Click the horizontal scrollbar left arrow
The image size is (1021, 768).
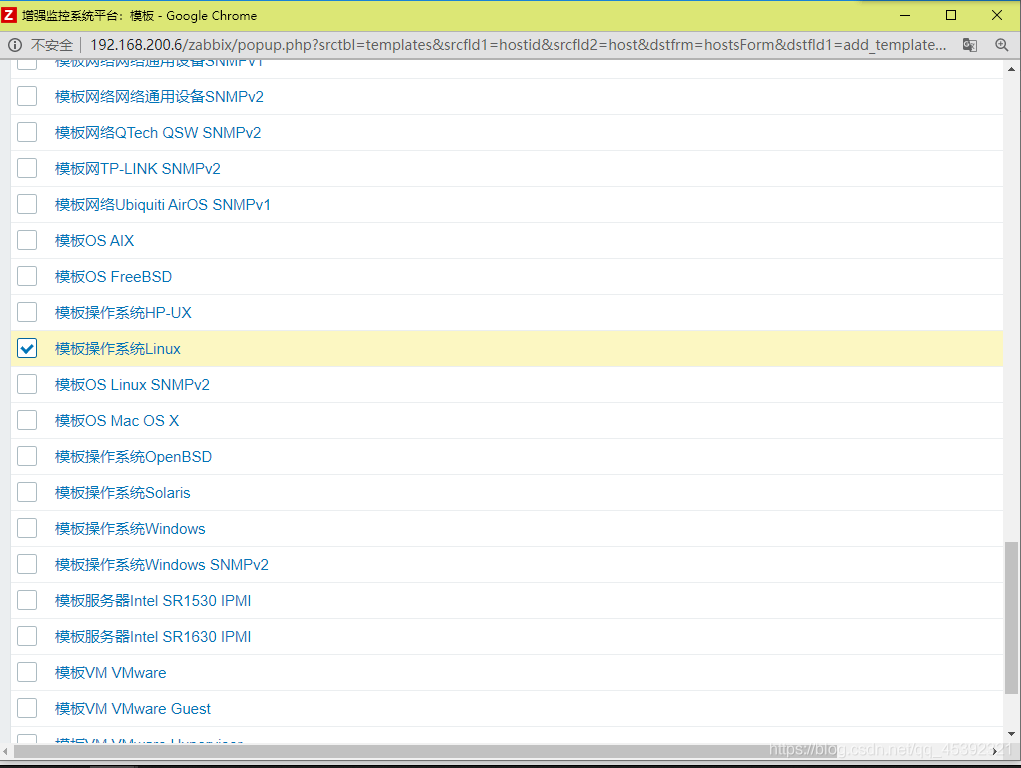(6, 751)
